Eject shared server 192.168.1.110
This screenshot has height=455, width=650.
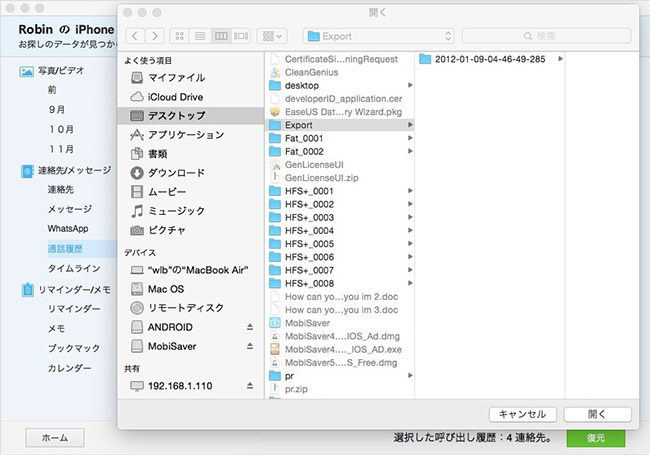tap(250, 386)
